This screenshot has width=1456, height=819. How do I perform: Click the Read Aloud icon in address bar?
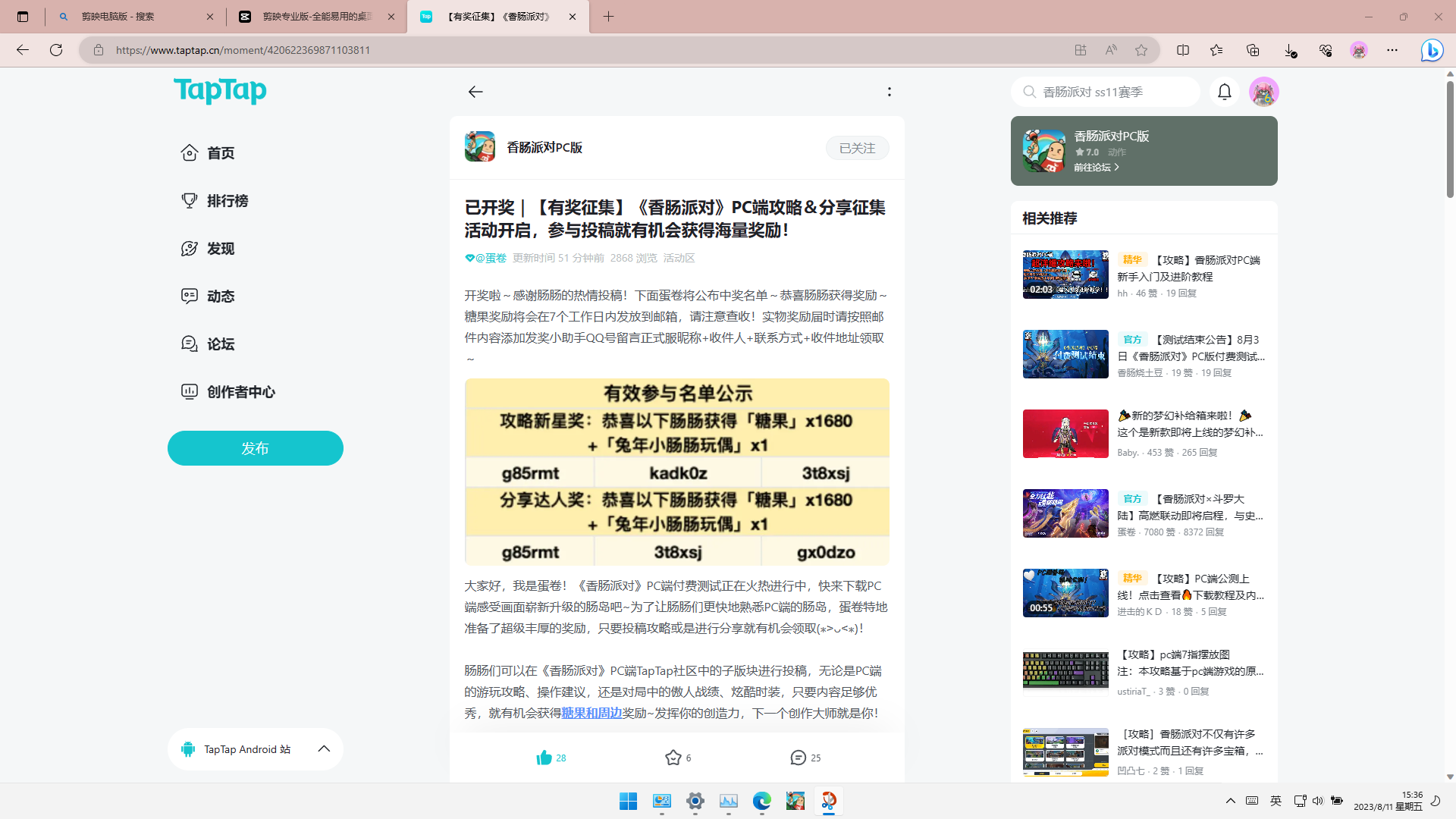coord(1111,50)
